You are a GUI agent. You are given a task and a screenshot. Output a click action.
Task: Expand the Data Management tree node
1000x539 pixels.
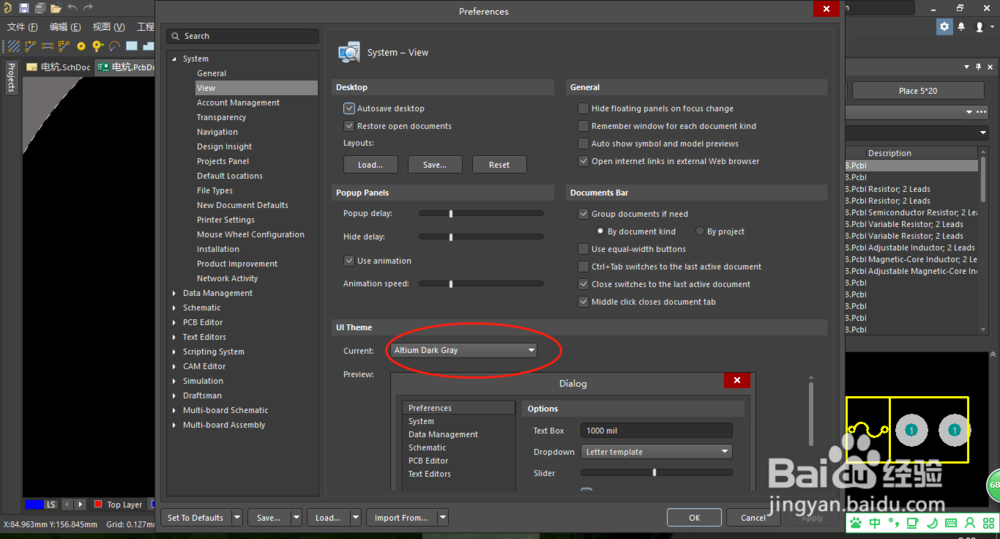point(174,293)
